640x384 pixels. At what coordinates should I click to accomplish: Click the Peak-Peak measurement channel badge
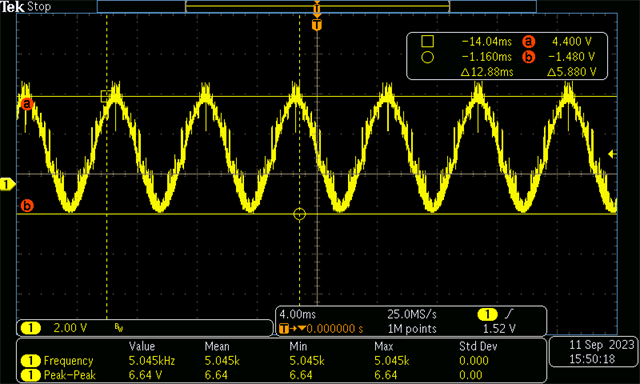(x=31, y=375)
